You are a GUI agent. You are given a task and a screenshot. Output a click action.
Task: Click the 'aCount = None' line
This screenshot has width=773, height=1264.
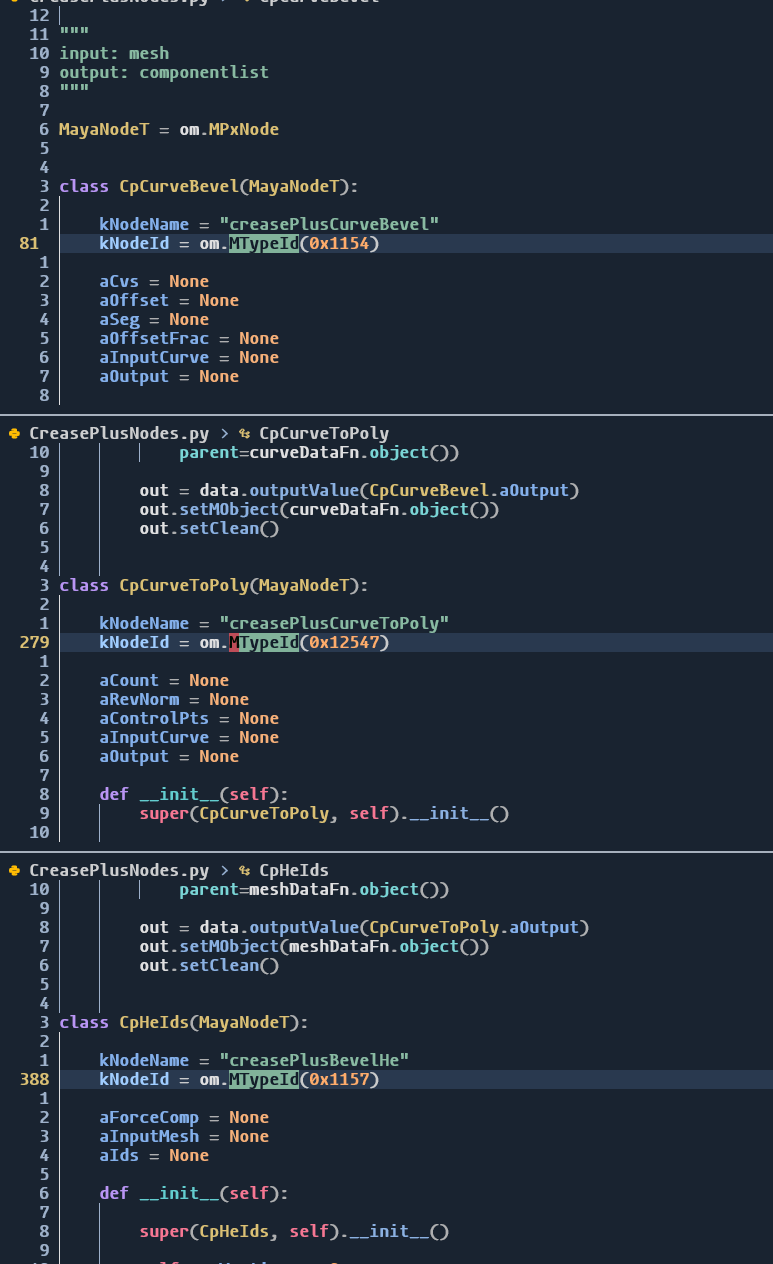pos(164,680)
